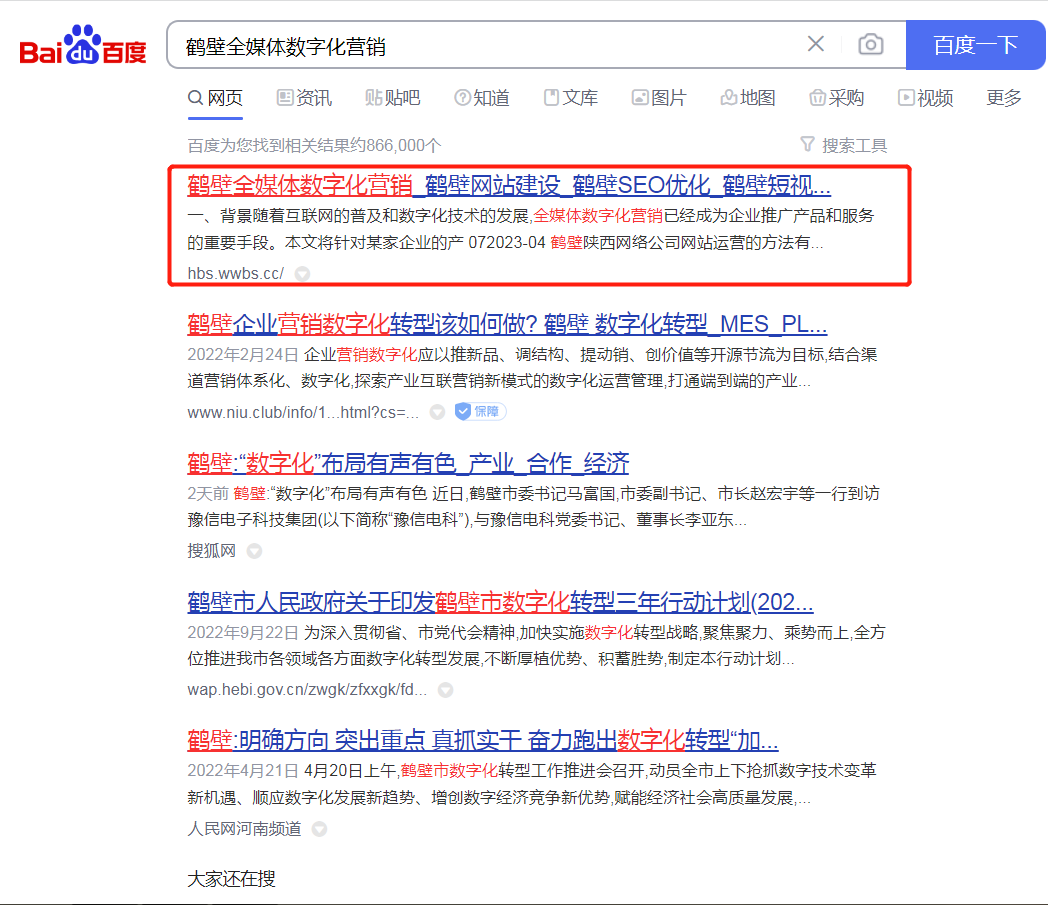The image size is (1048, 905).
Task: Open result 鹤壁:明确方向 突出重点 真抓实干
Action: coord(483,741)
